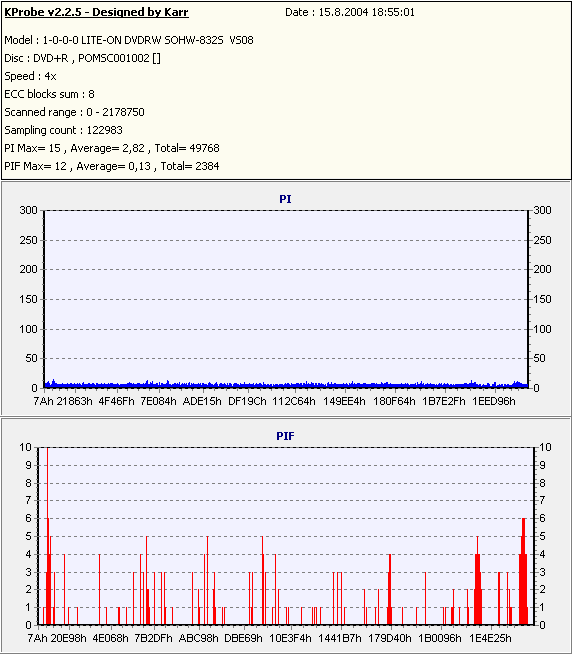Click the 149EE4h label on PI x-axis
Image resolution: width=572 pixels, height=654 pixels.
[344, 401]
